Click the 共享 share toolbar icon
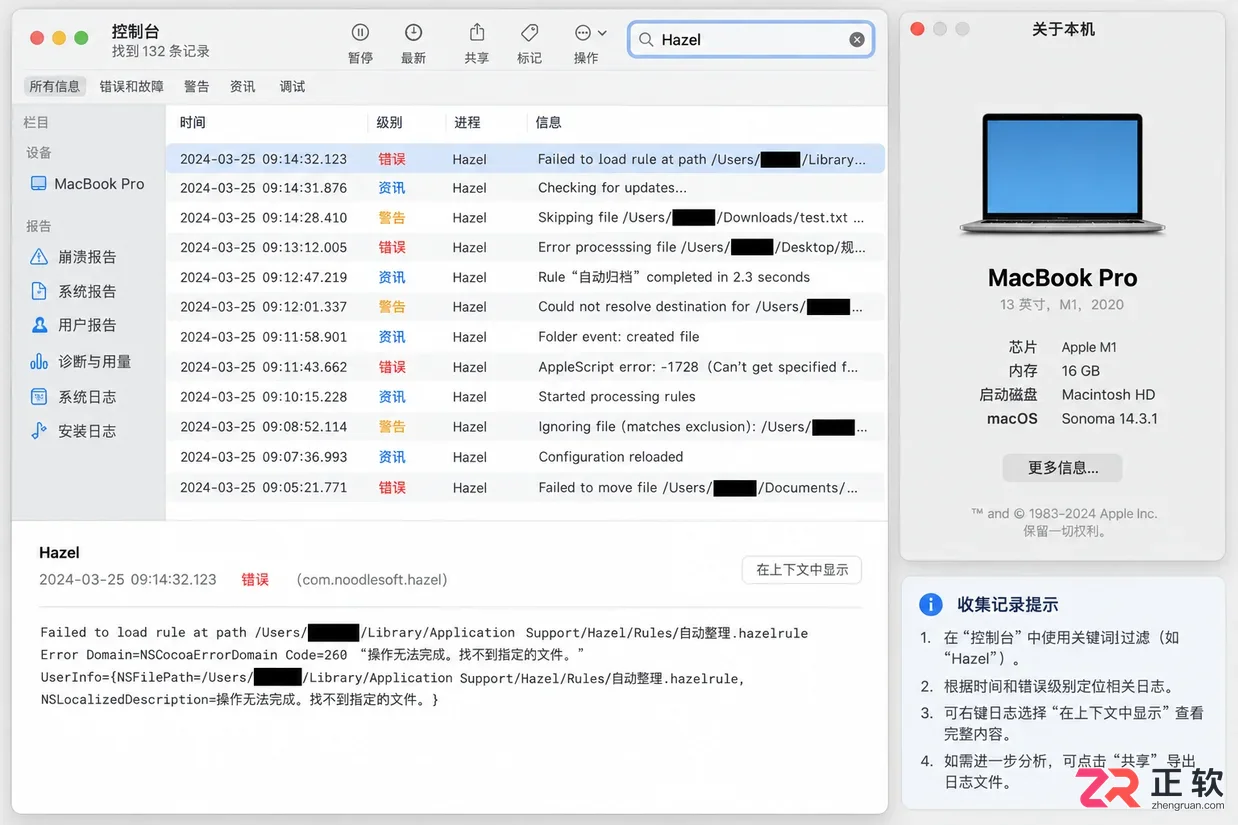 pos(477,33)
